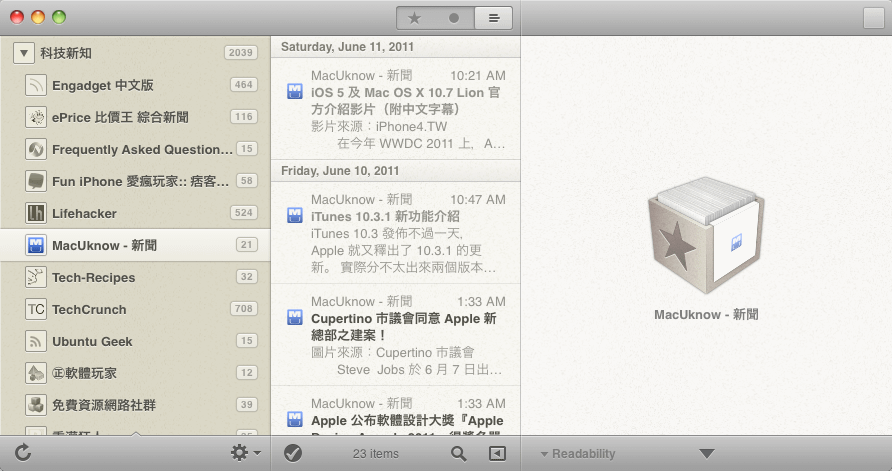
Task: Click the ㊣軟體玩家 feed icon
Action: (36, 373)
